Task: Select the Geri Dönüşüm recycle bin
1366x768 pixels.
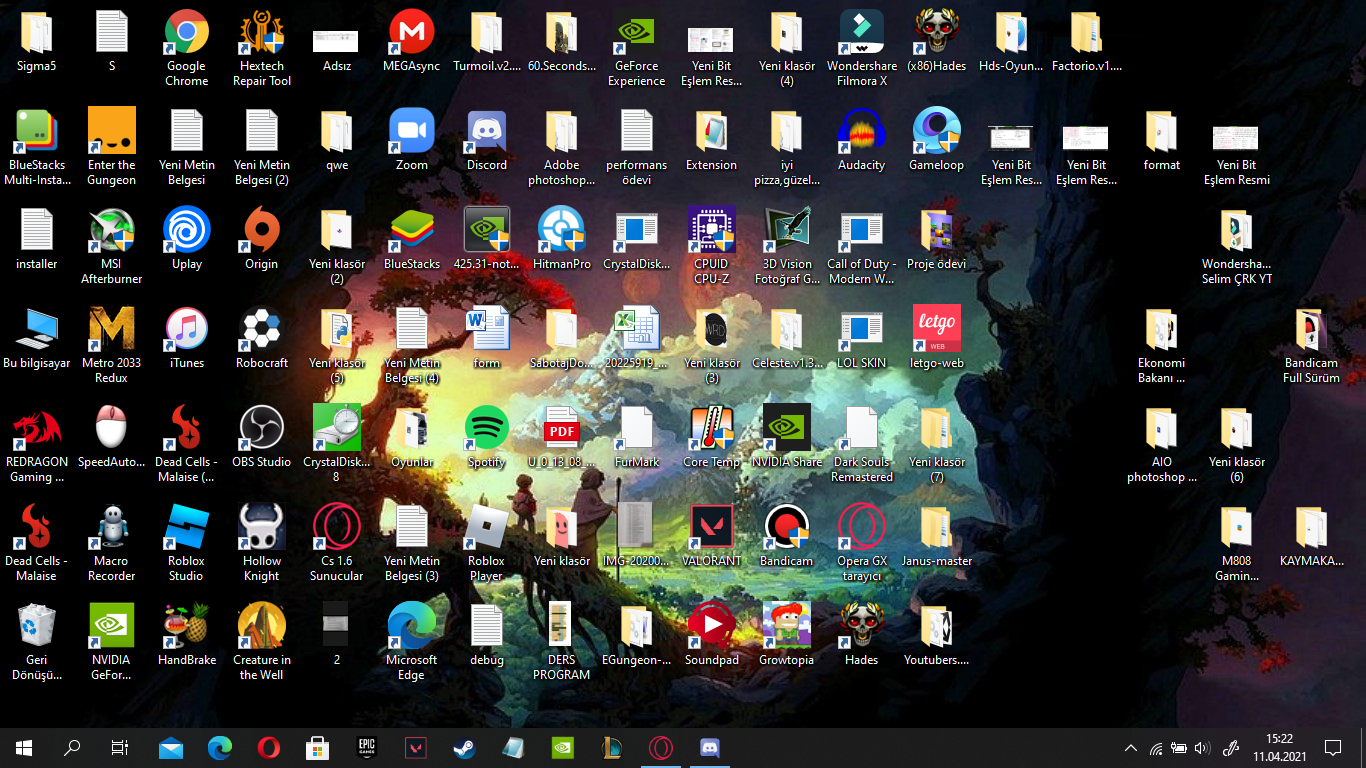Action: tap(37, 642)
